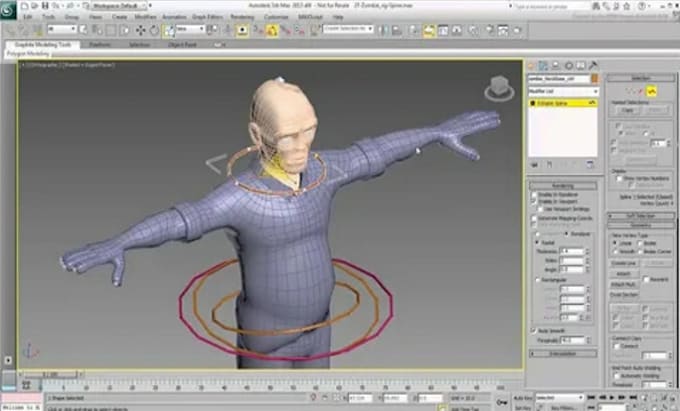The width and height of the screenshot is (680, 411).
Task: Click the Select by Name icon
Action: click(97, 29)
